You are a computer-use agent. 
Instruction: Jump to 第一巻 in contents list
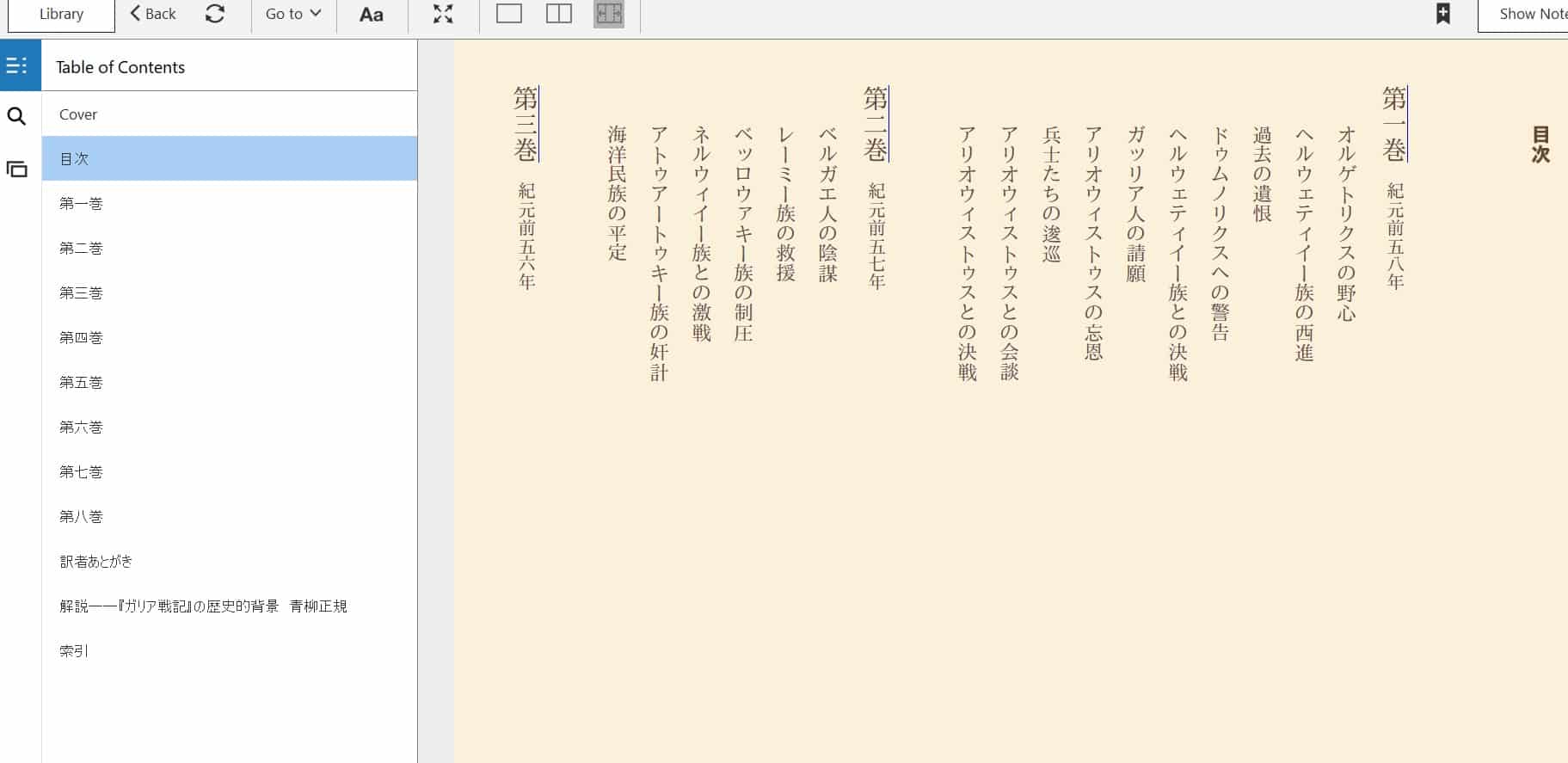tap(82, 204)
